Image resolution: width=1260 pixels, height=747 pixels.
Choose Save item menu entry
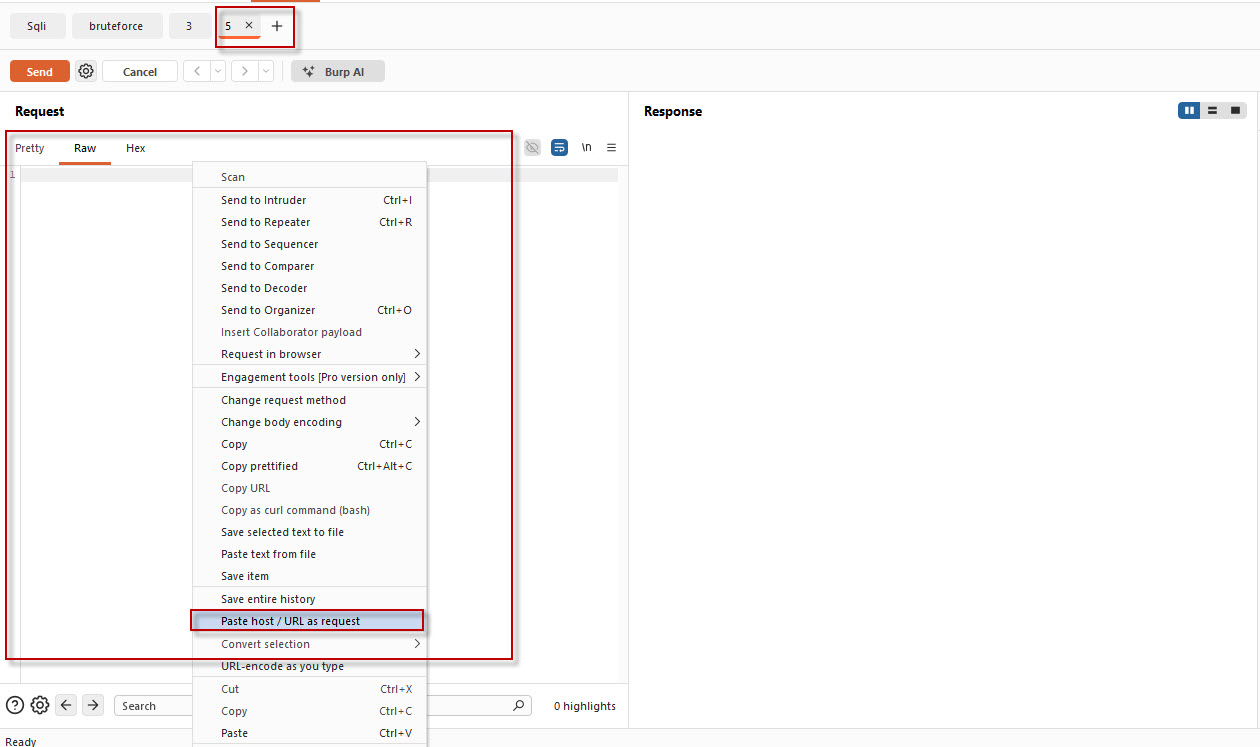[x=309, y=576]
